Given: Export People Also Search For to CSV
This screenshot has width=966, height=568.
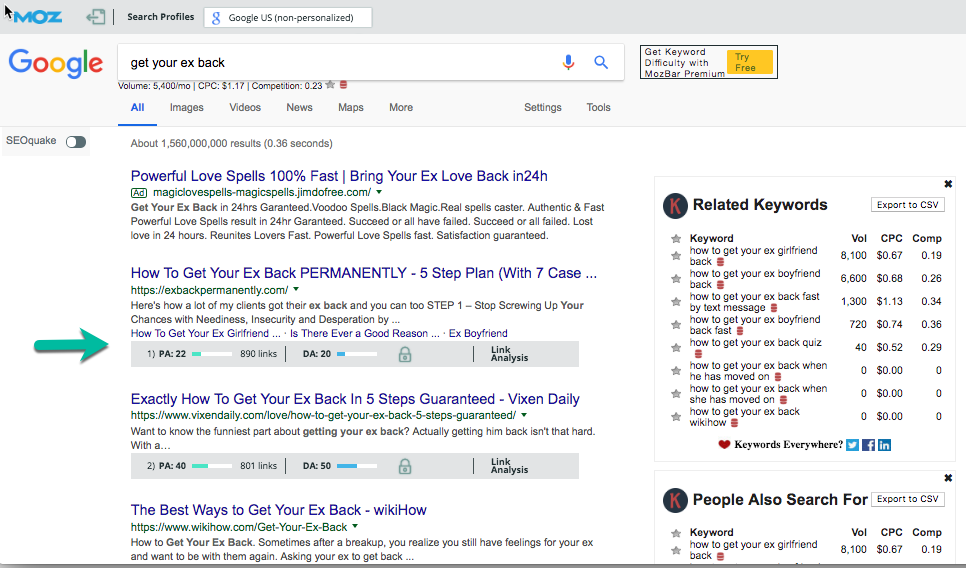Looking at the screenshot, I should click(907, 499).
